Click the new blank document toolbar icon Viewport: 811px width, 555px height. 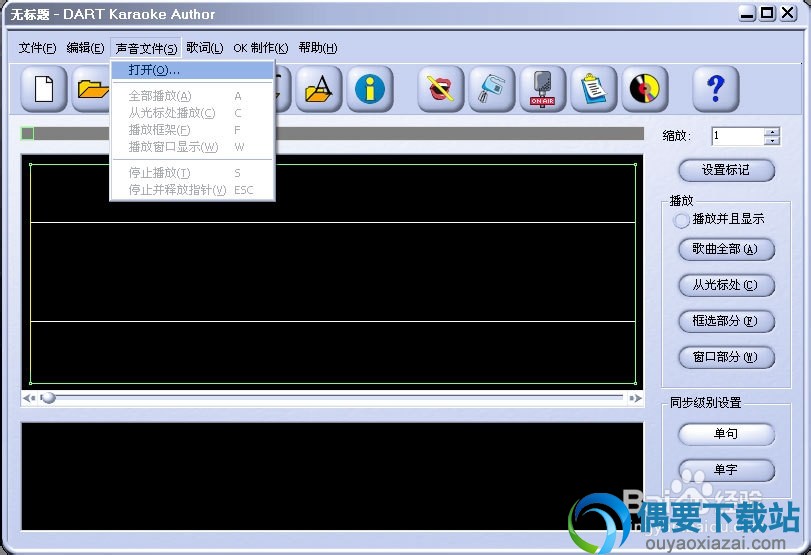coord(44,88)
